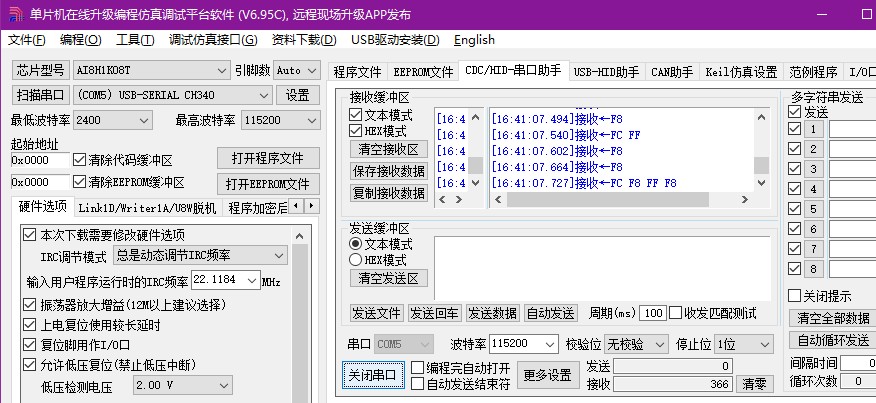This screenshot has height=403, width=876.
Task: Click the 周期(ms) 100 input field
Action: pyautogui.click(x=653, y=313)
